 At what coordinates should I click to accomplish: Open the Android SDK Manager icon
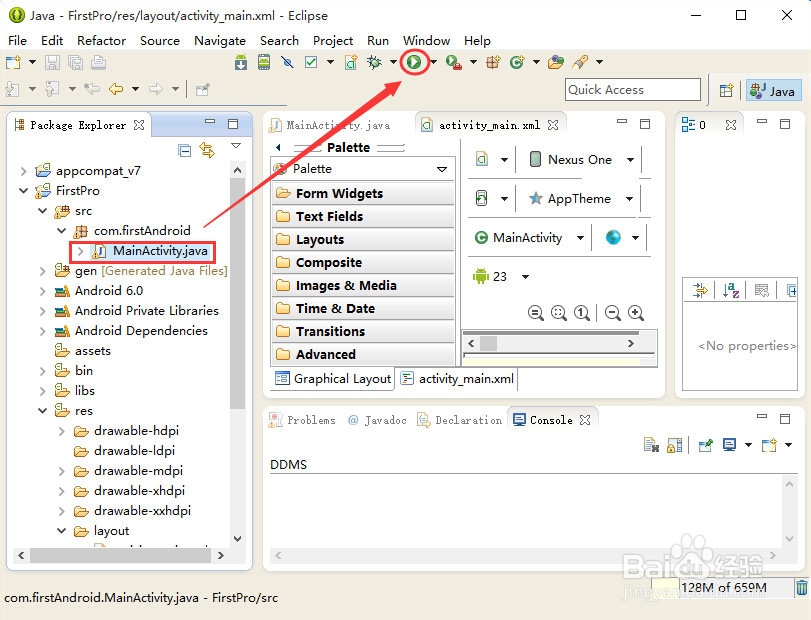(241, 63)
